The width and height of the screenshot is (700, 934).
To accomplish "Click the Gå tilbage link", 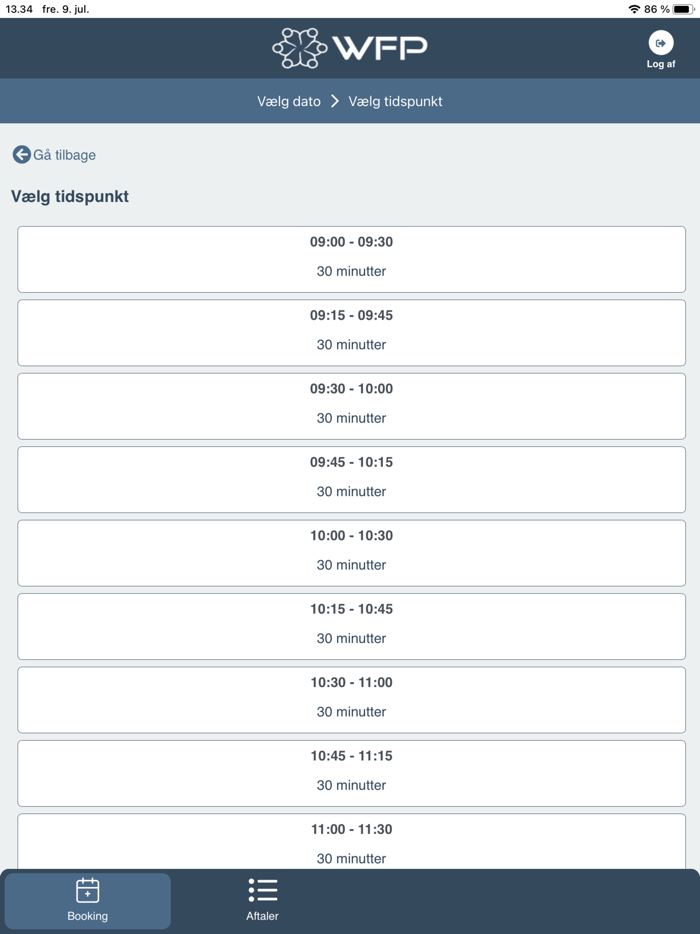I will coord(54,154).
